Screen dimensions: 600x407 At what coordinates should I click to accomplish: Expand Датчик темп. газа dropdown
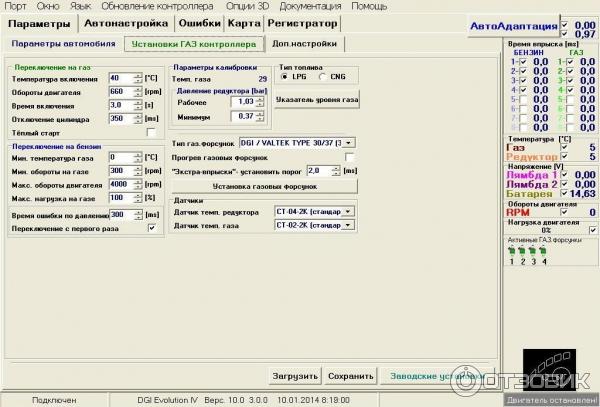(349, 225)
